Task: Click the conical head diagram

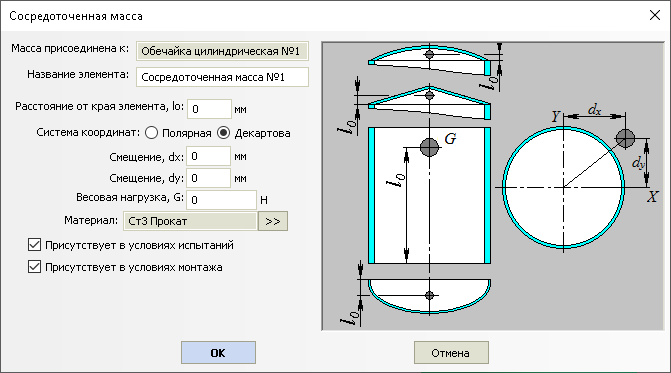Action: [429, 103]
